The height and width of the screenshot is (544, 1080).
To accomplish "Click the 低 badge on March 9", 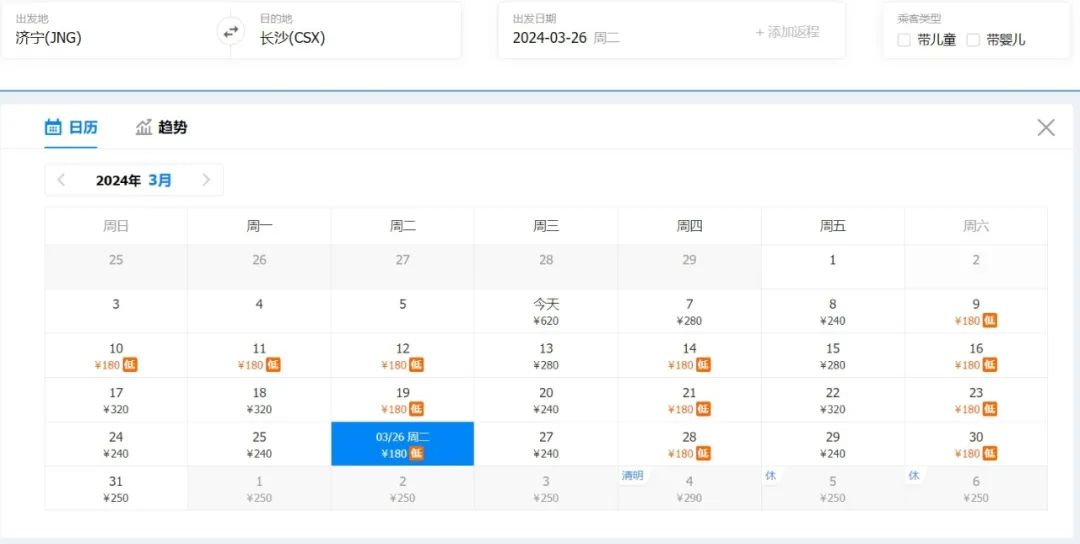I will 990,320.
